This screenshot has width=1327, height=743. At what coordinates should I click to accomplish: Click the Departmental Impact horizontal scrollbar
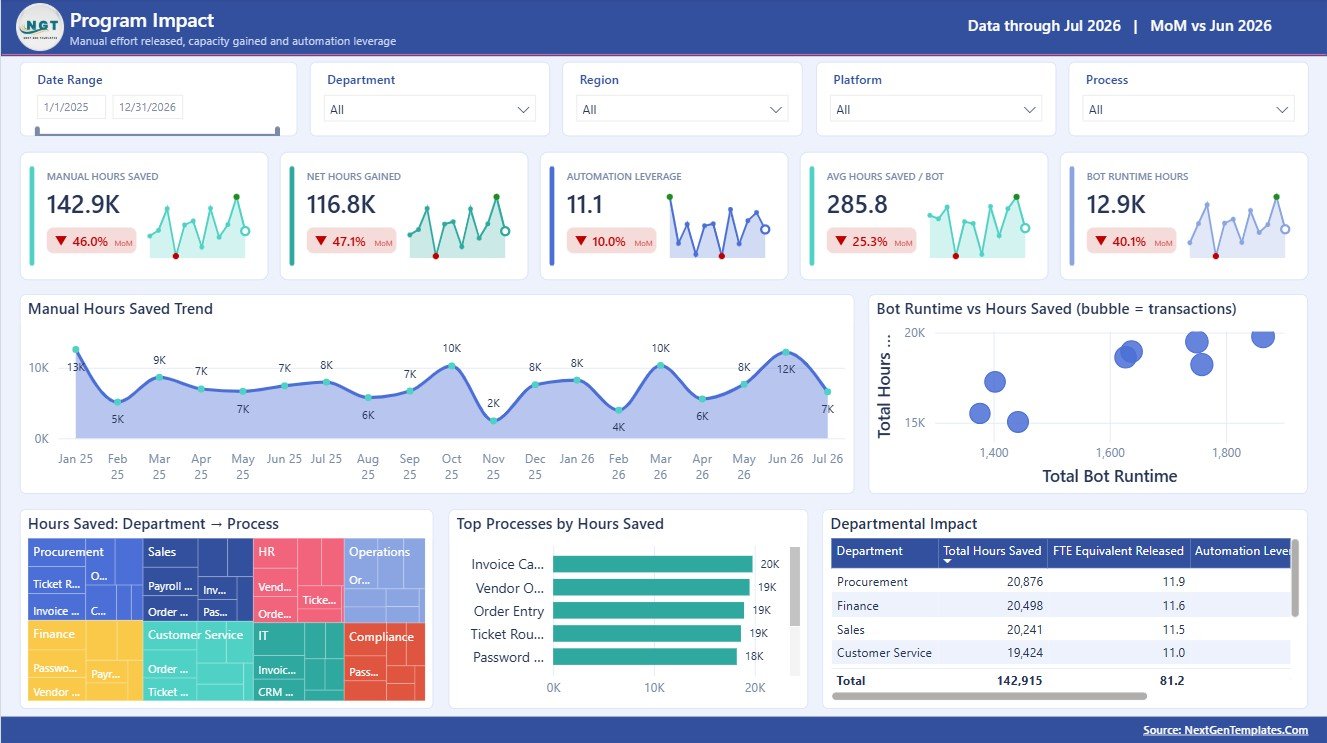(989, 696)
